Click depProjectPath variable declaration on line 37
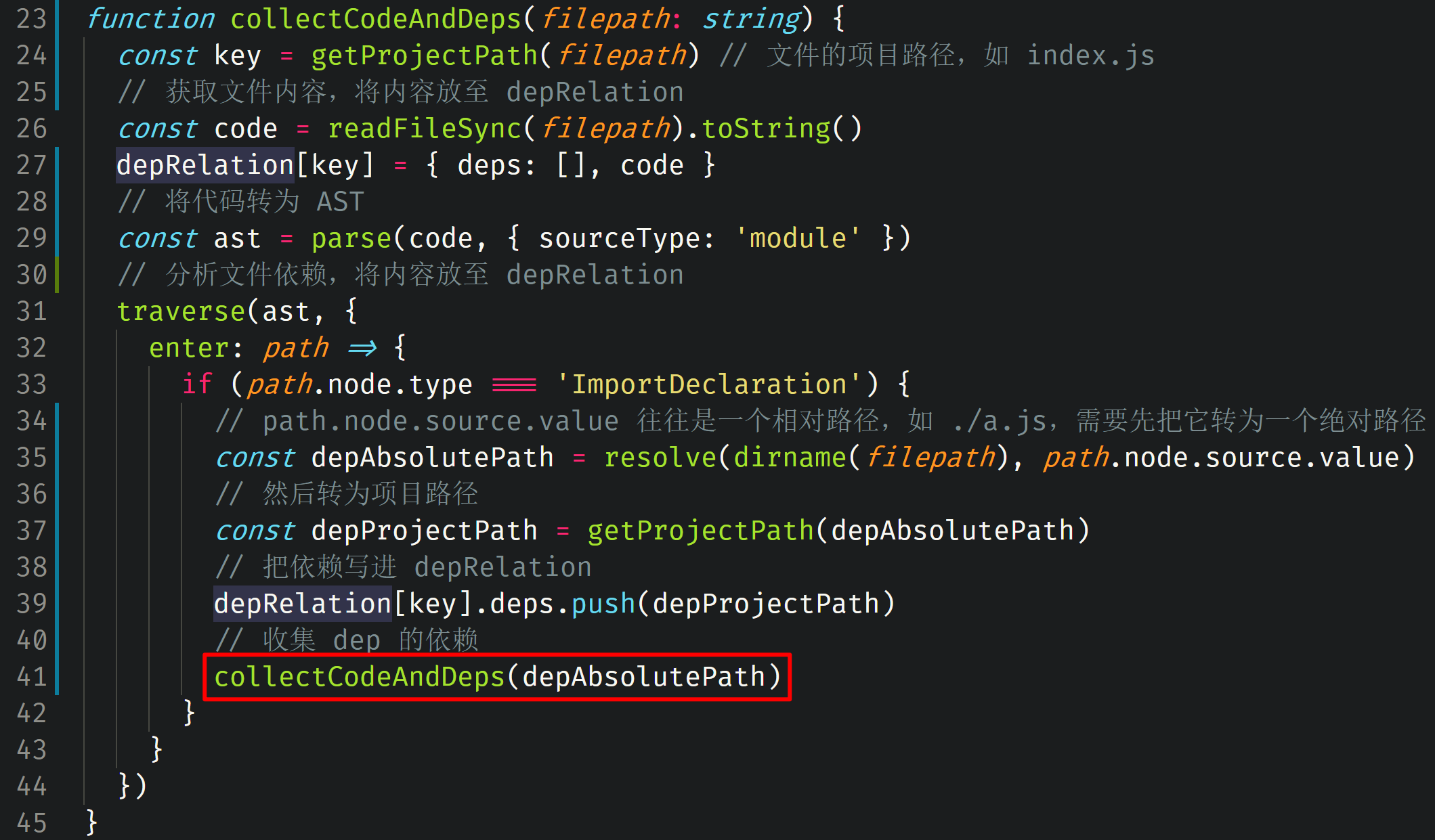1435x840 pixels. pos(424,531)
